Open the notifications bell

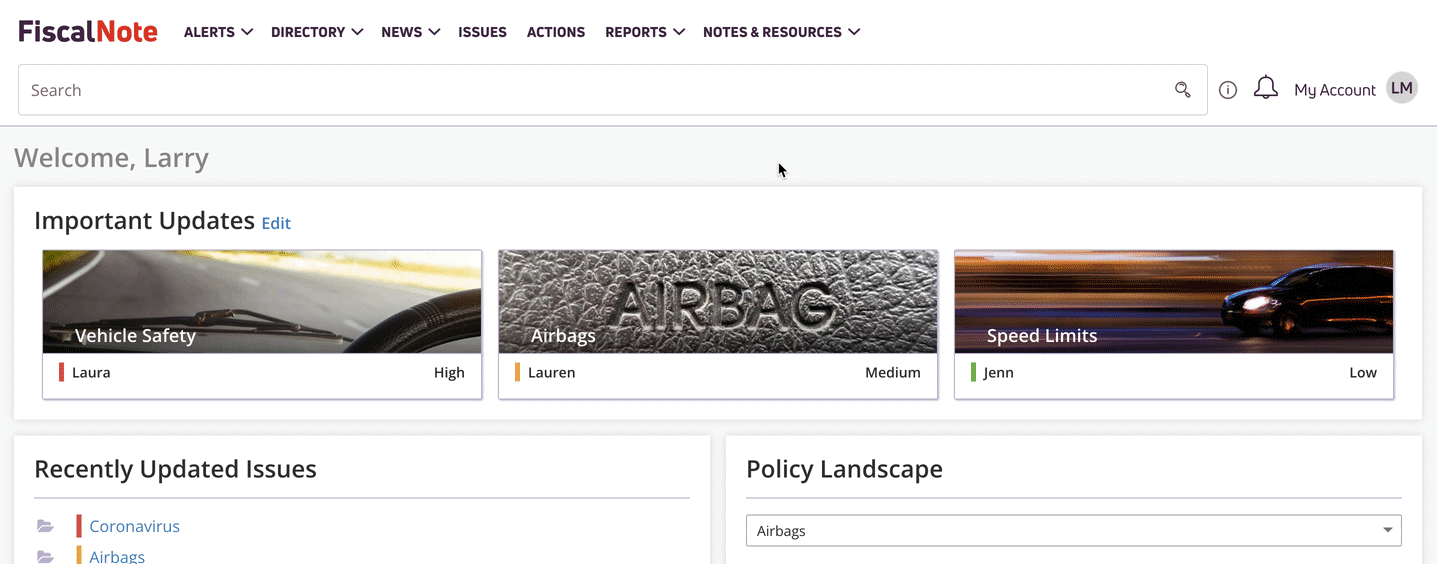point(1266,88)
